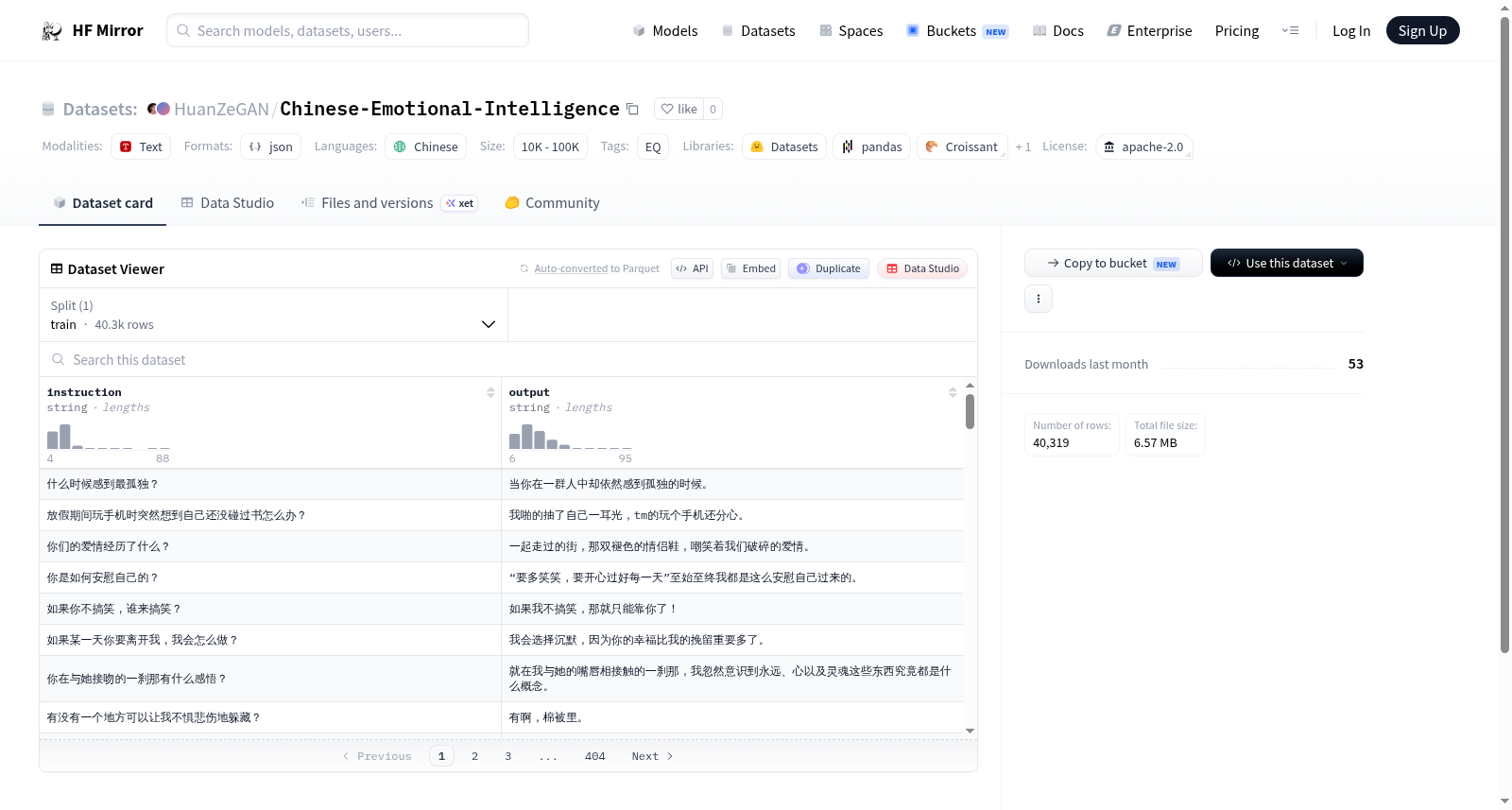Click the Datasets library tag
This screenshot has width=1512, height=810.
click(784, 146)
